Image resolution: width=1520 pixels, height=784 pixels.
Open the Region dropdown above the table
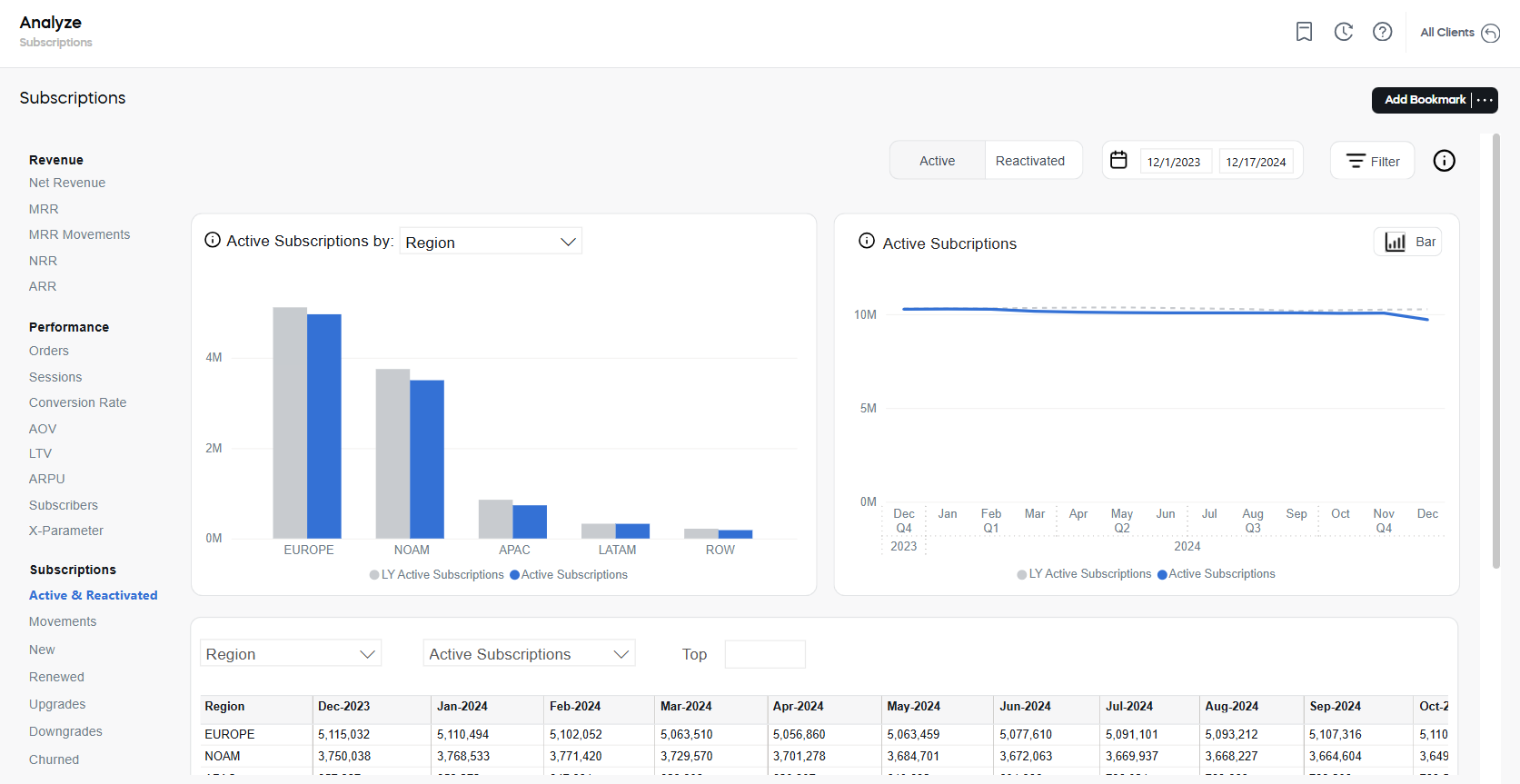pos(291,654)
